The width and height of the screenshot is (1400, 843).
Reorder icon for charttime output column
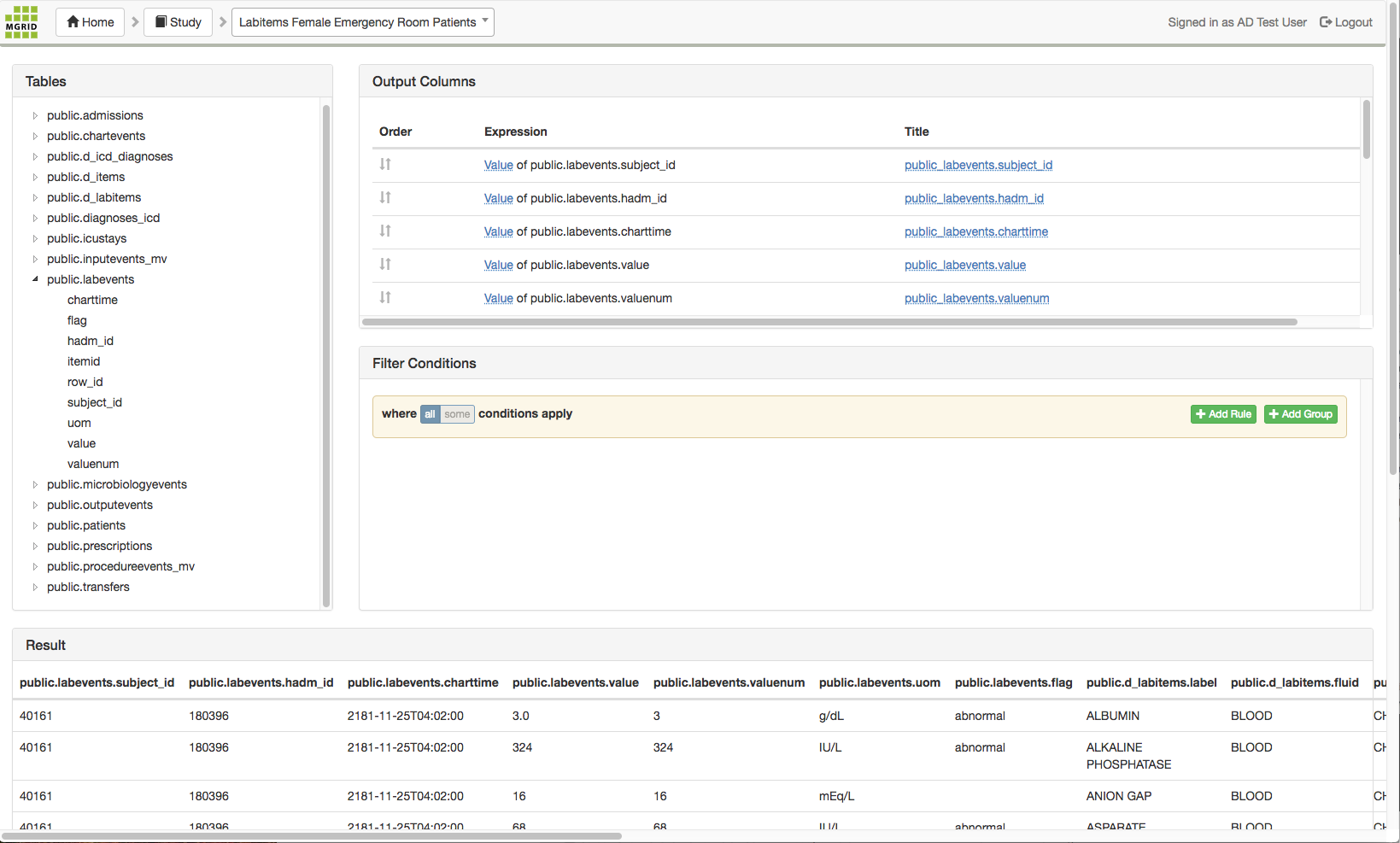pos(385,231)
